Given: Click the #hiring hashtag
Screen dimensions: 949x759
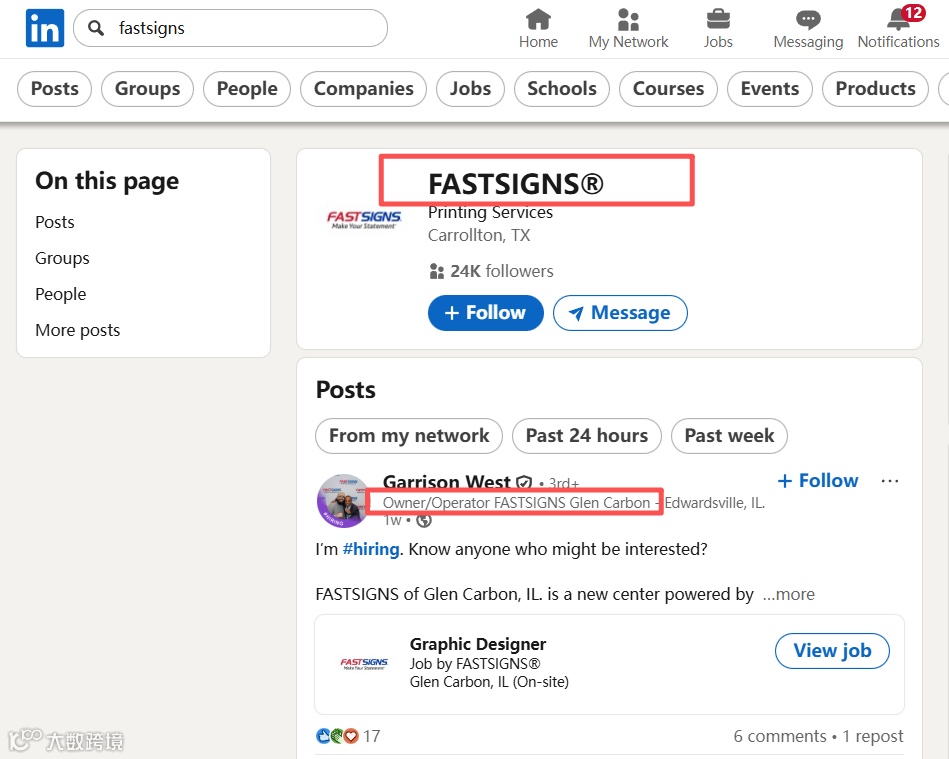Looking at the screenshot, I should coord(371,550).
